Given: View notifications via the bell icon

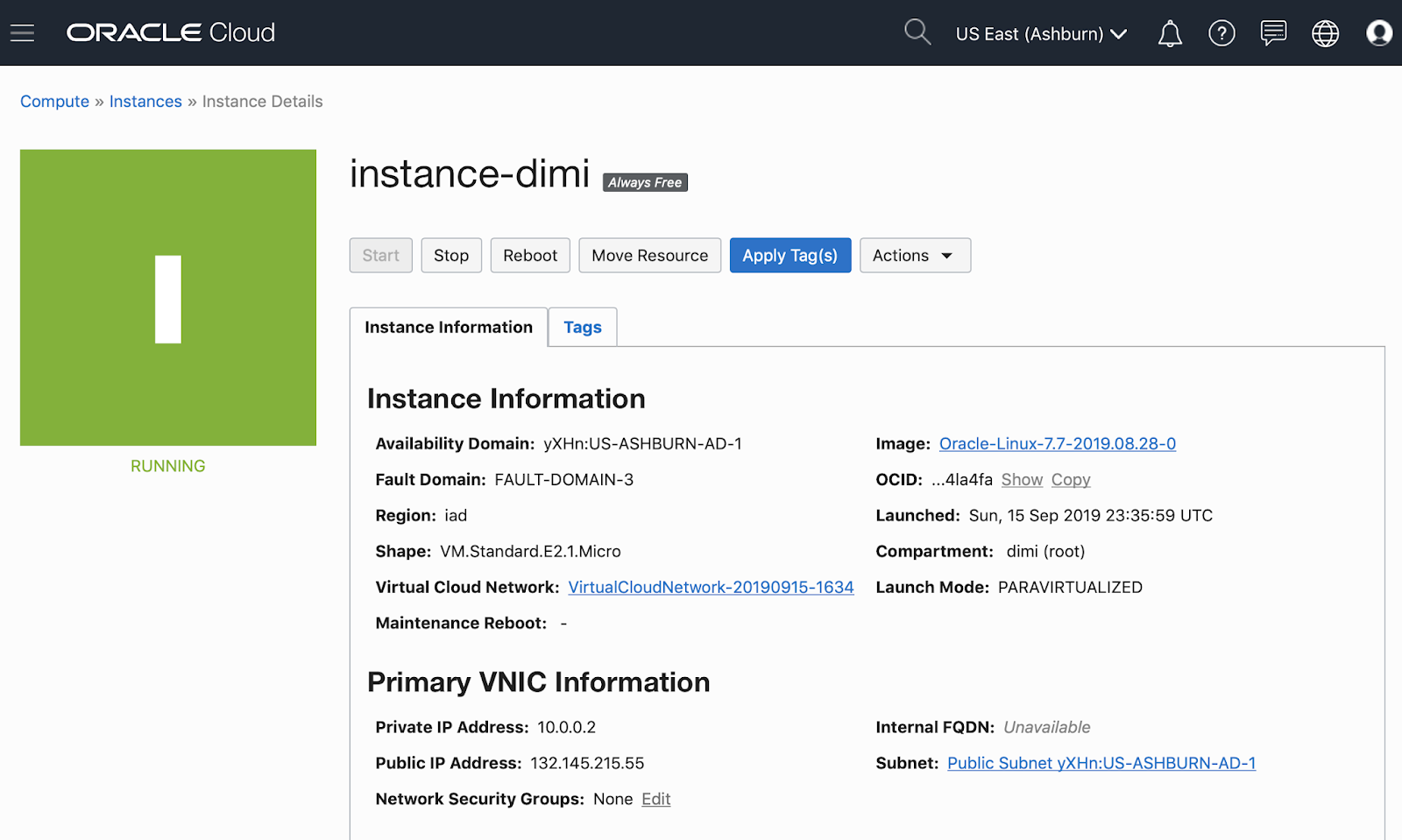Looking at the screenshot, I should coord(1169,33).
